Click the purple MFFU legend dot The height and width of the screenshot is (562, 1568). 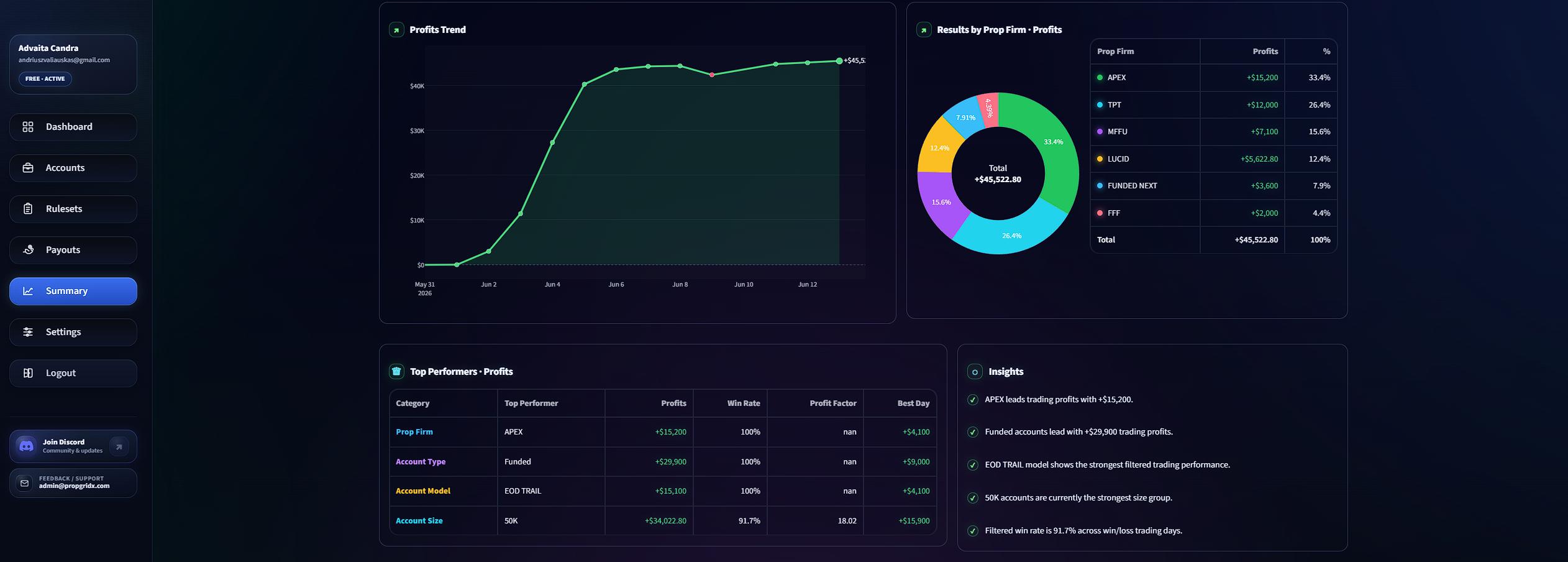(1100, 132)
